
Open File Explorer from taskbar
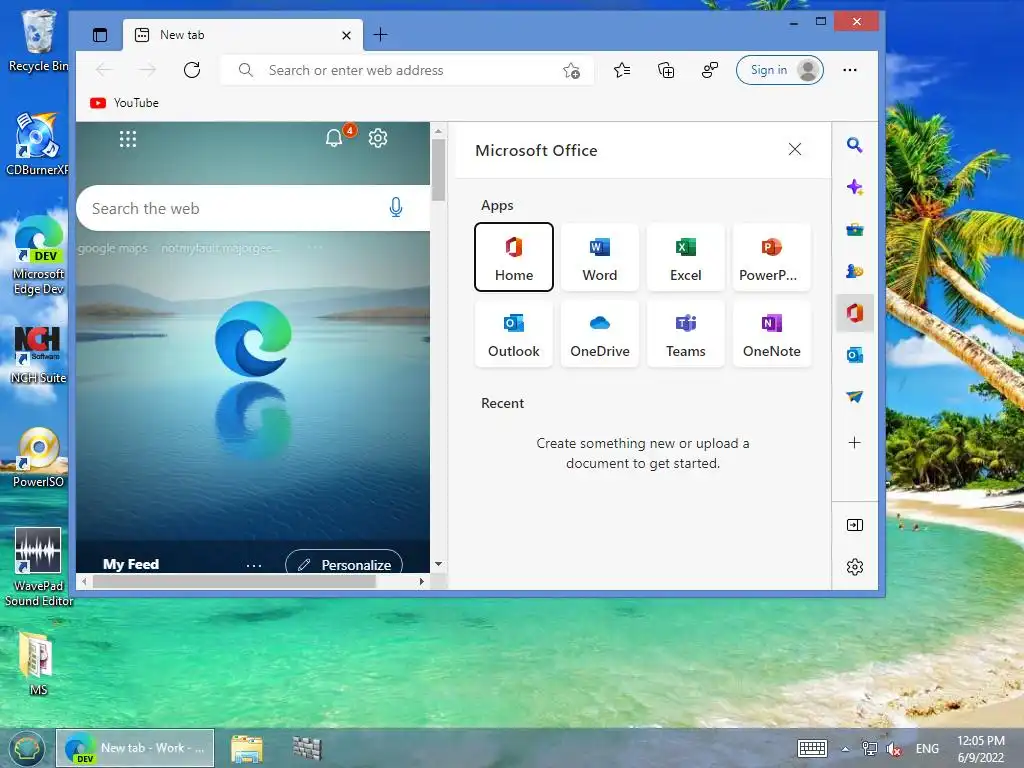tap(247, 748)
